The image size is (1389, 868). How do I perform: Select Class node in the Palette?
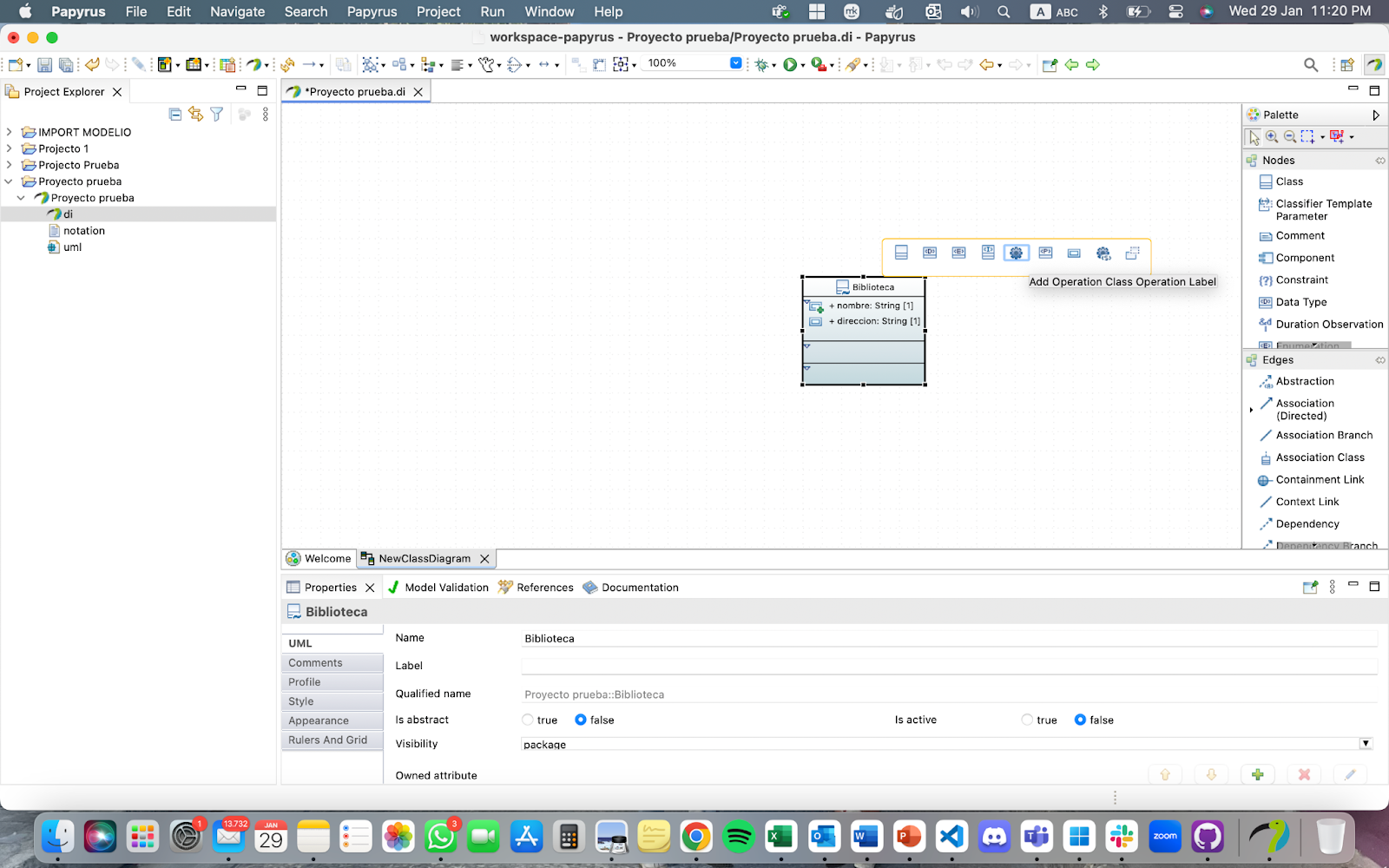[1288, 181]
